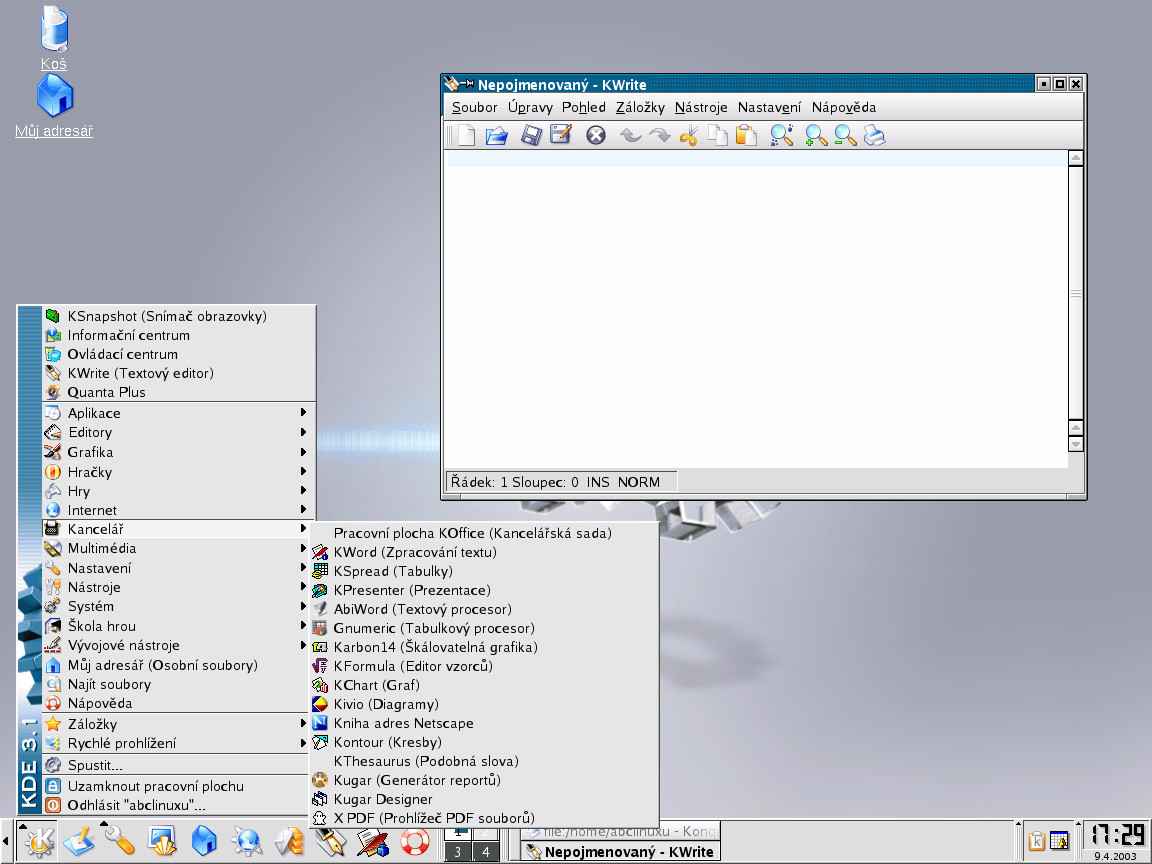Viewport: 1152px width, 864px height.
Task: Click the fountain pen icon in panel
Action: pos(331,841)
